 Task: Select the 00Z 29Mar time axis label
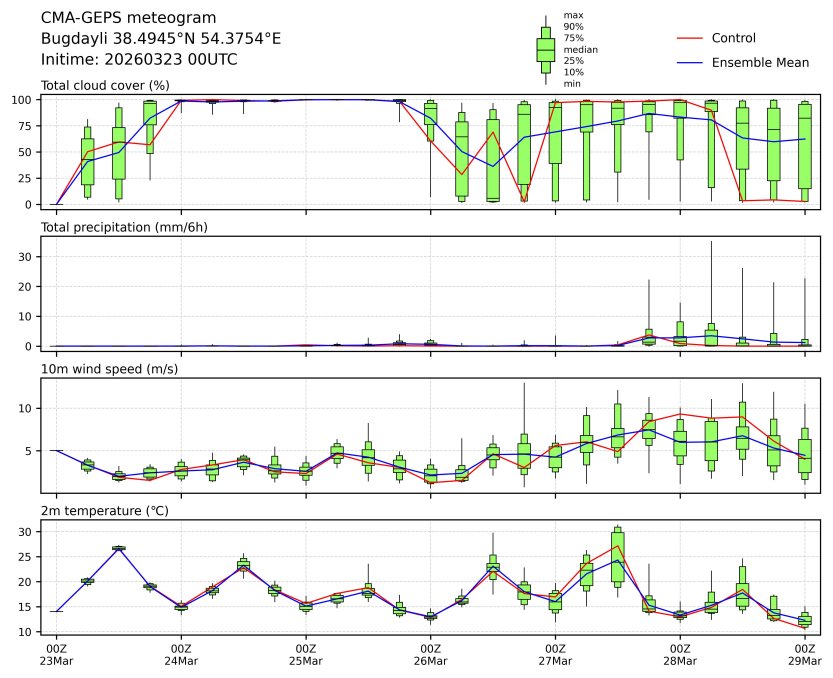pyautogui.click(x=805, y=655)
